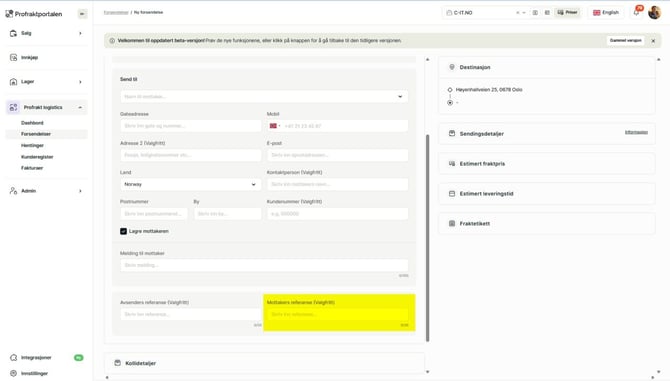The width and height of the screenshot is (670, 381).
Task: Open the English language selector
Action: [606, 13]
